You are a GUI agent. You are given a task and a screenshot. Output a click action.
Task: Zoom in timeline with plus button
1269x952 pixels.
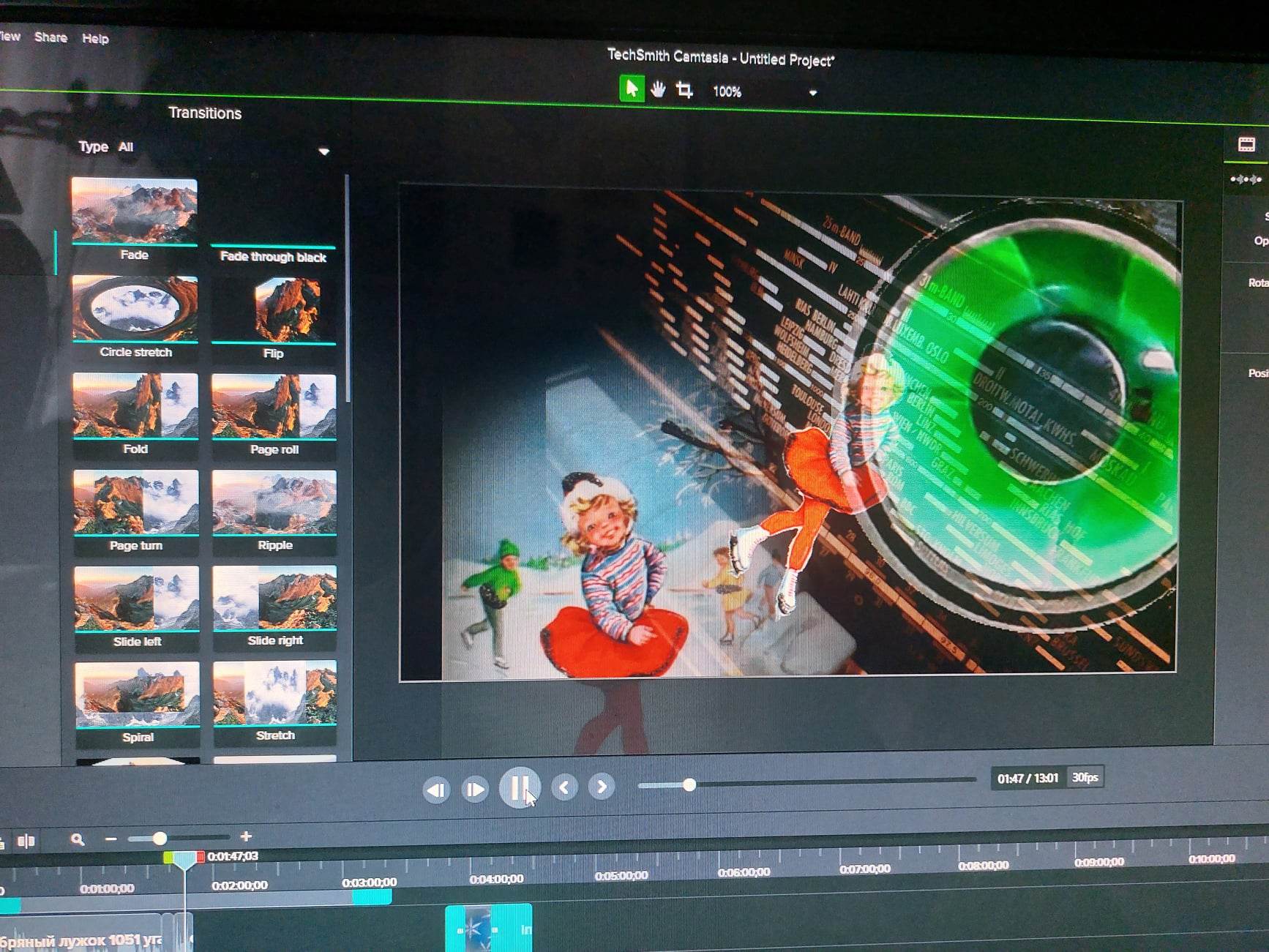pos(246,836)
